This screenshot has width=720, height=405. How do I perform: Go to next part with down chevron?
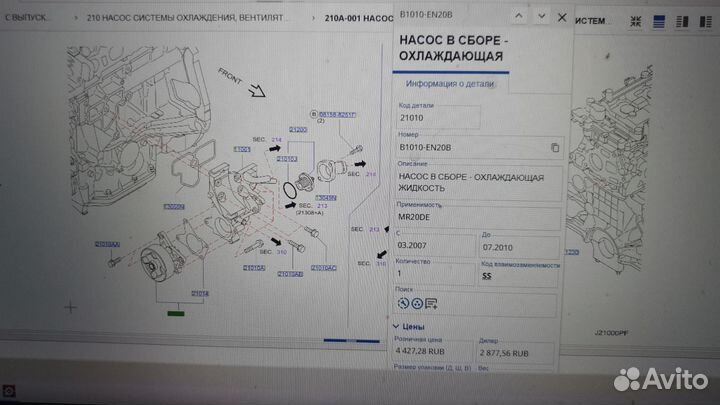(542, 16)
